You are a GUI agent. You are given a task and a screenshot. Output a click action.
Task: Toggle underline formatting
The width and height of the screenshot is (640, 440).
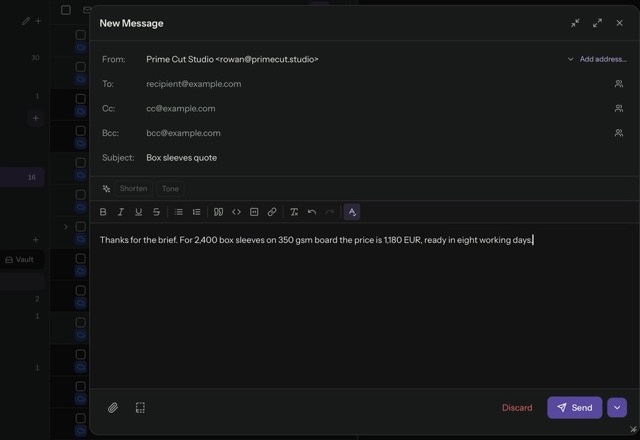point(138,212)
